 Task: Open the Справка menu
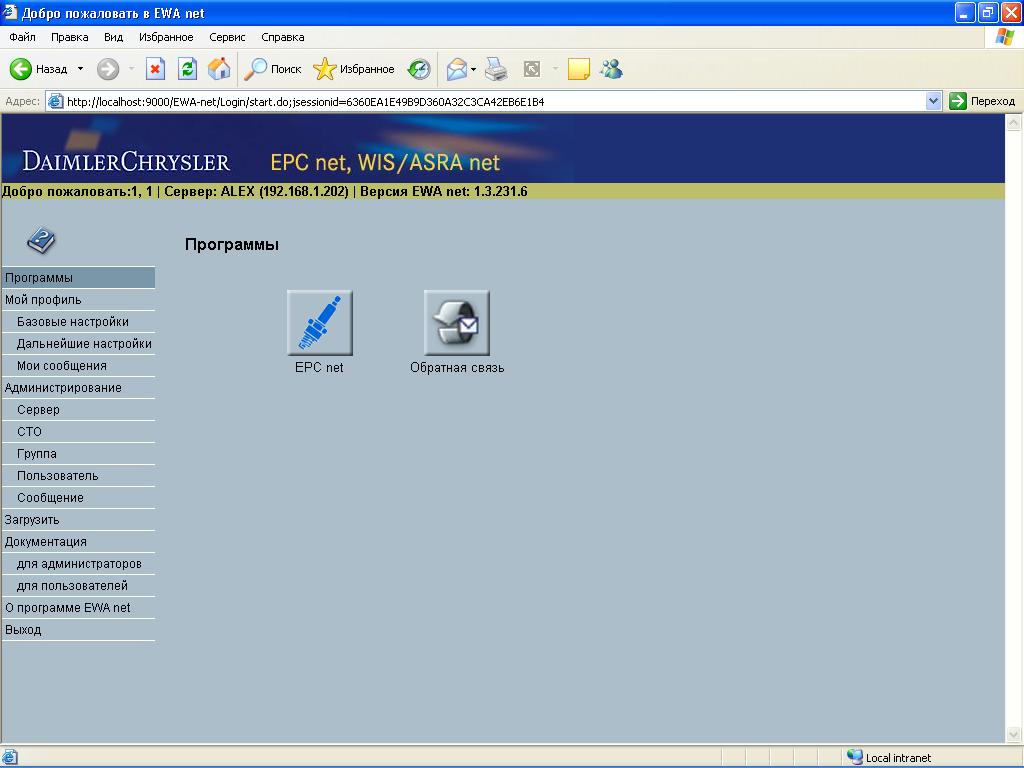click(283, 37)
